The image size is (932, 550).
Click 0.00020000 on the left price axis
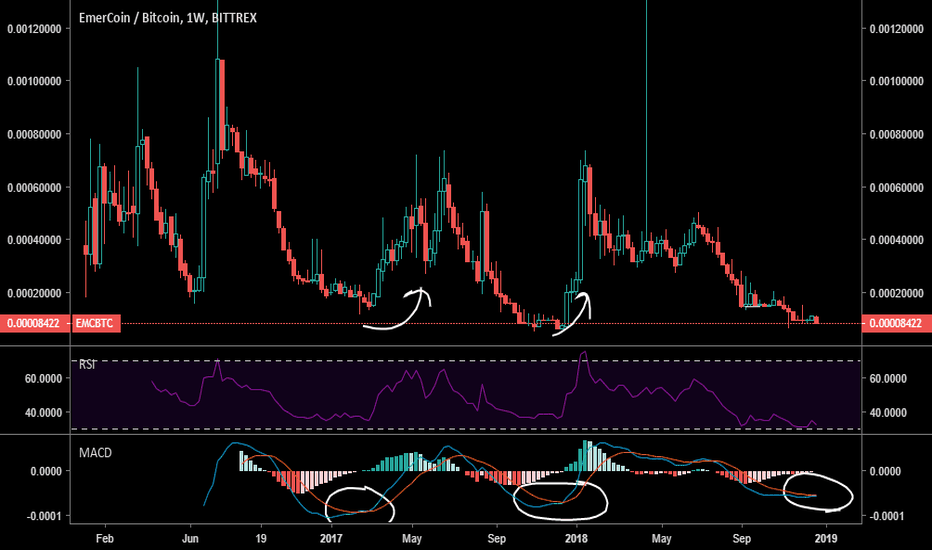tap(34, 293)
